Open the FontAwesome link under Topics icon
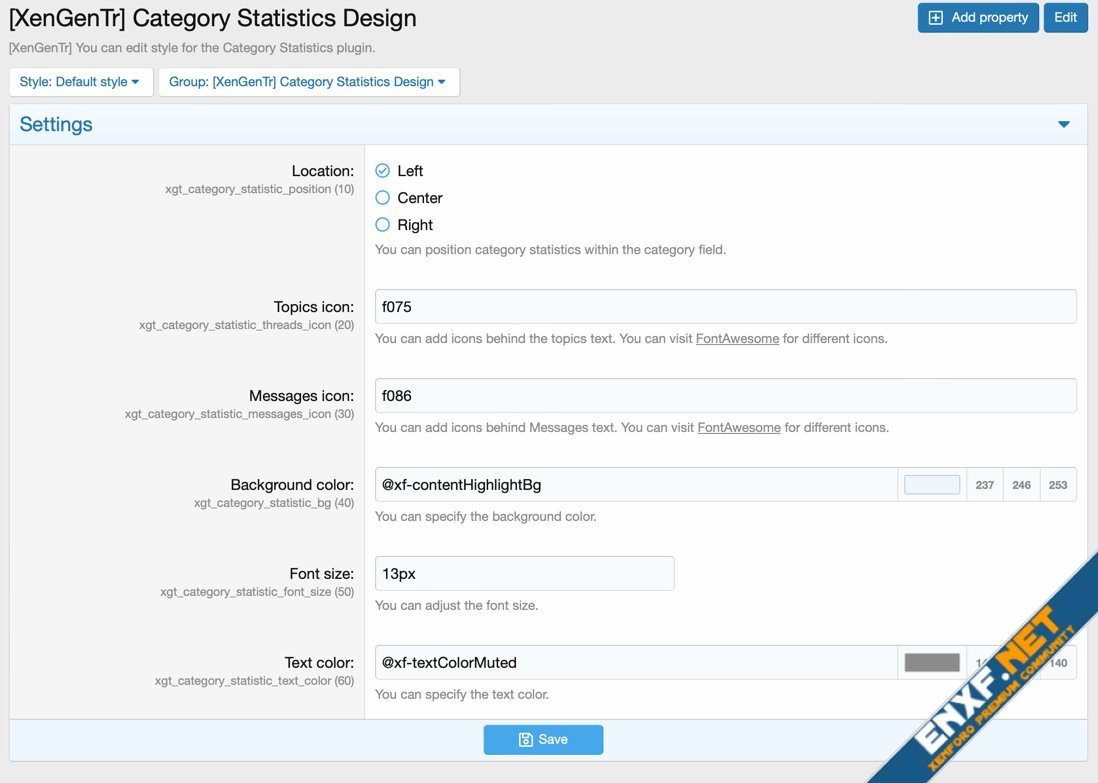Image resolution: width=1098 pixels, height=783 pixels. tap(737, 339)
